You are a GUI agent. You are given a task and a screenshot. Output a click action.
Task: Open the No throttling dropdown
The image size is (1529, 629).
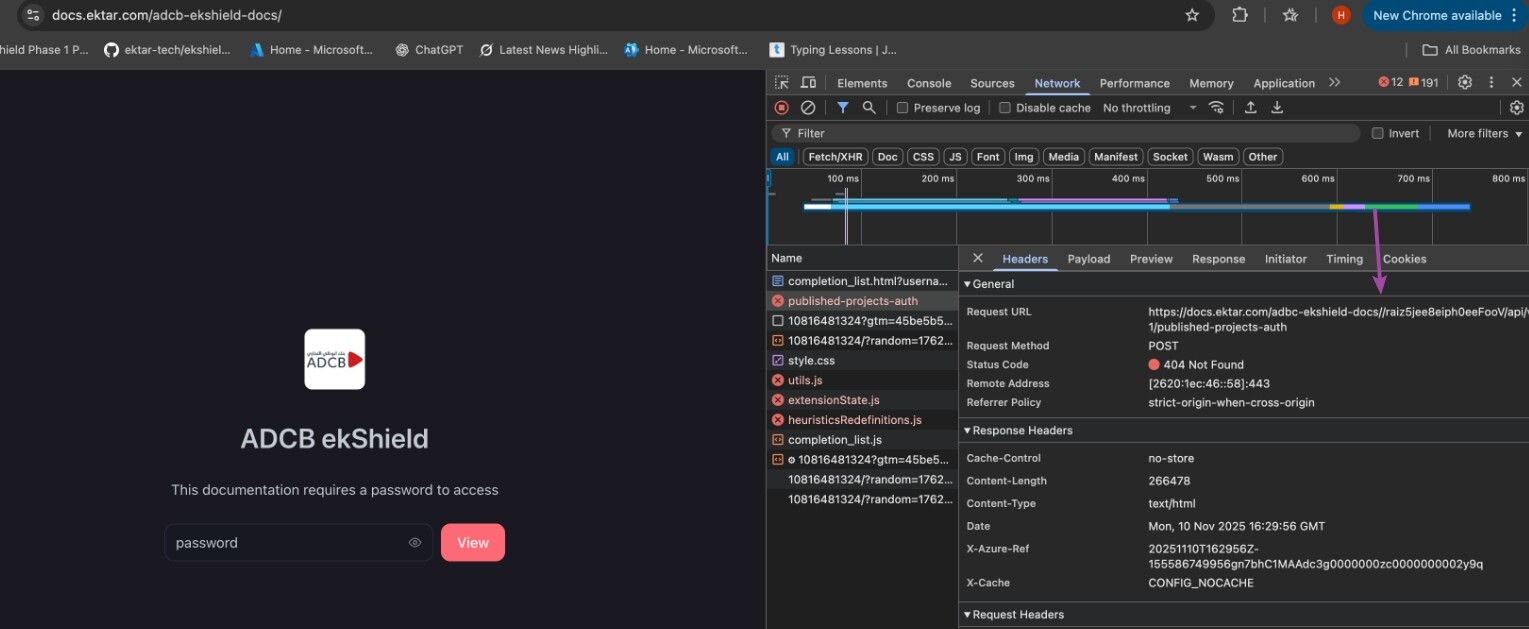pyautogui.click(x=1149, y=108)
